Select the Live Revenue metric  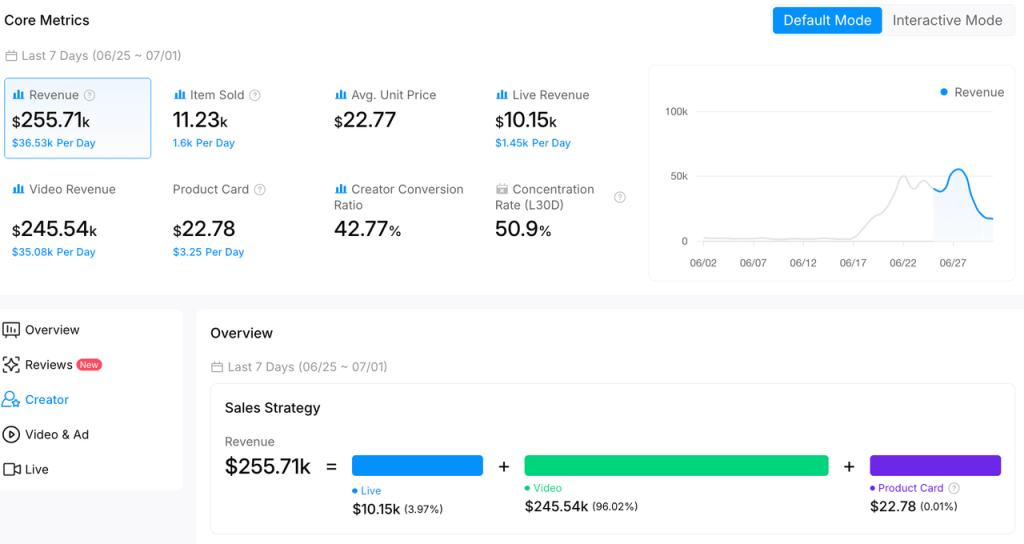(542, 118)
